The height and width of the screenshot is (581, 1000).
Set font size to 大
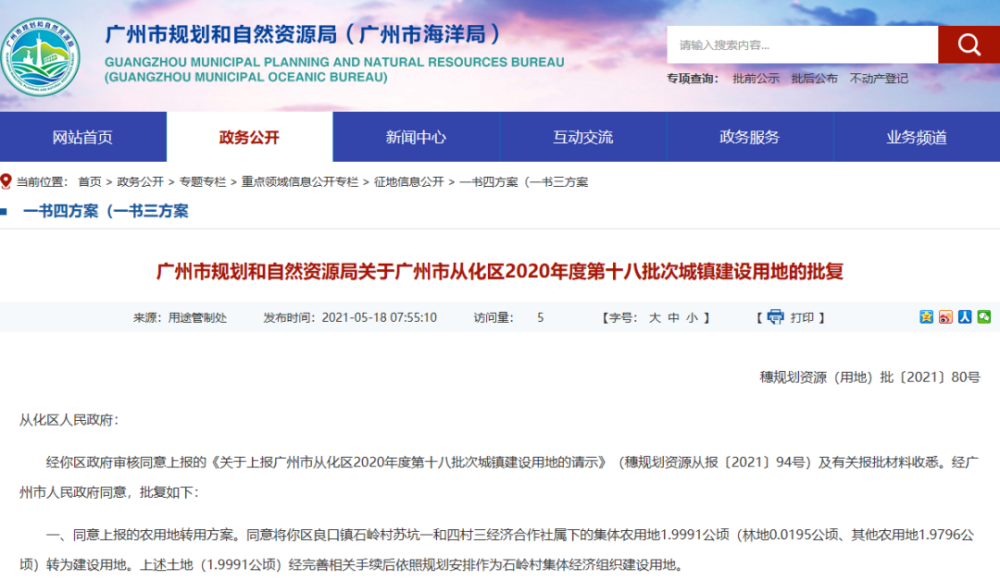pos(654,318)
